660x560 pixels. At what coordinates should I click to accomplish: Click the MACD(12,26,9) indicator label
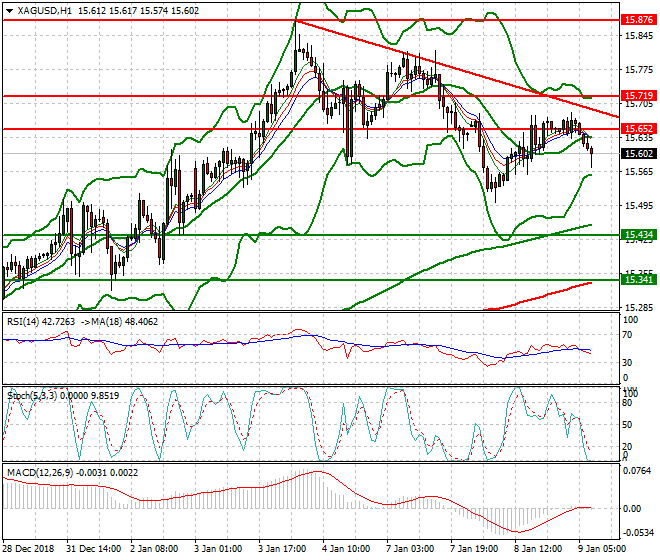pos(40,473)
